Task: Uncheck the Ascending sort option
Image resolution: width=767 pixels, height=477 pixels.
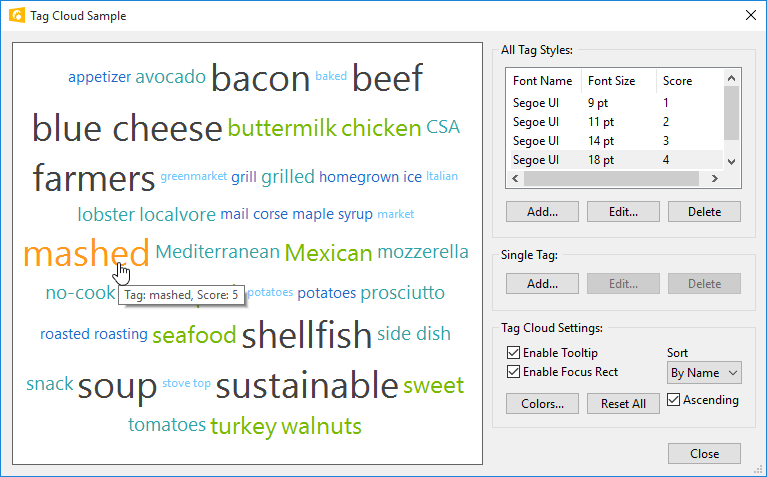Action: pos(674,400)
